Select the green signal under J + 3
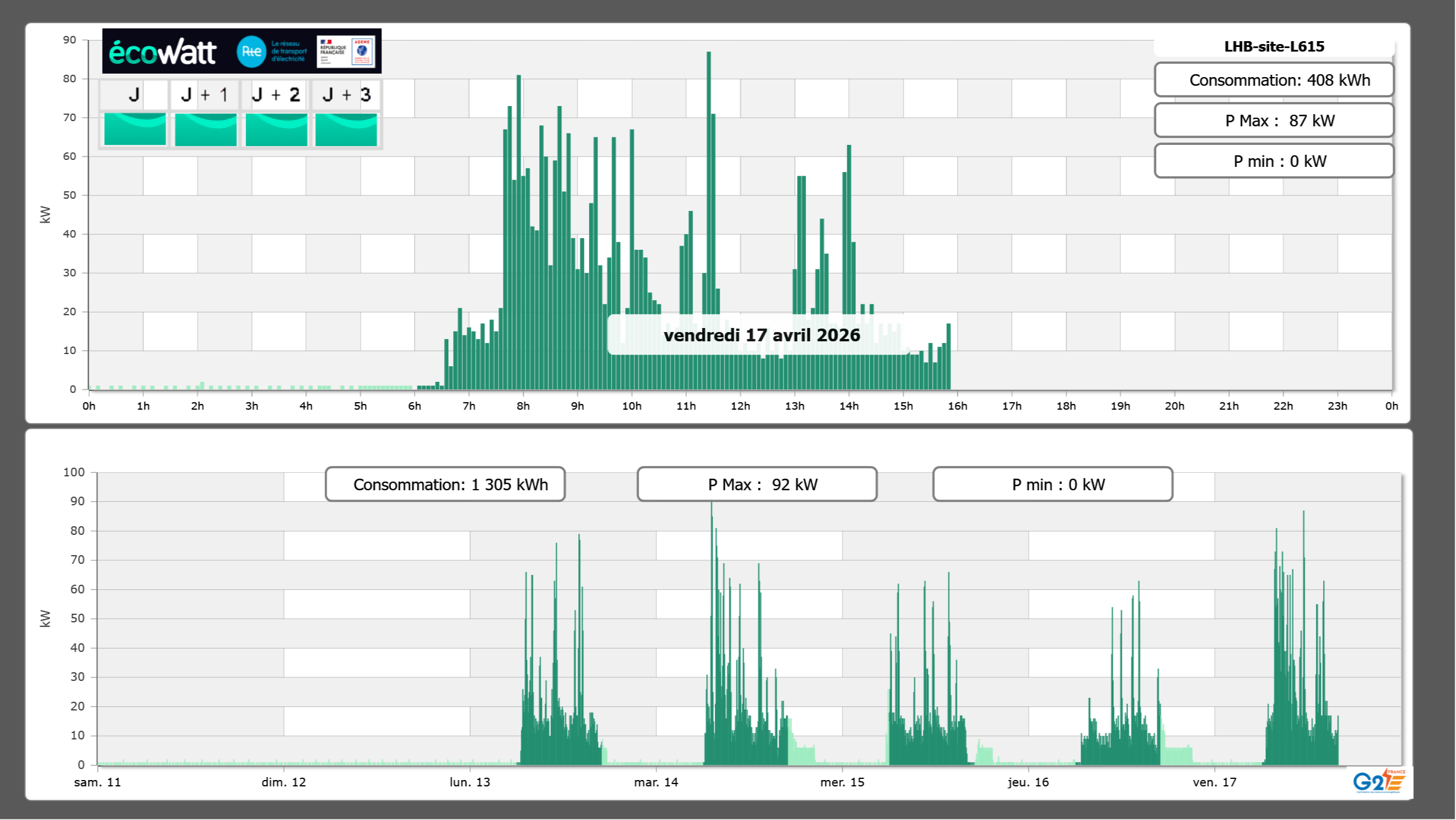 [346, 129]
